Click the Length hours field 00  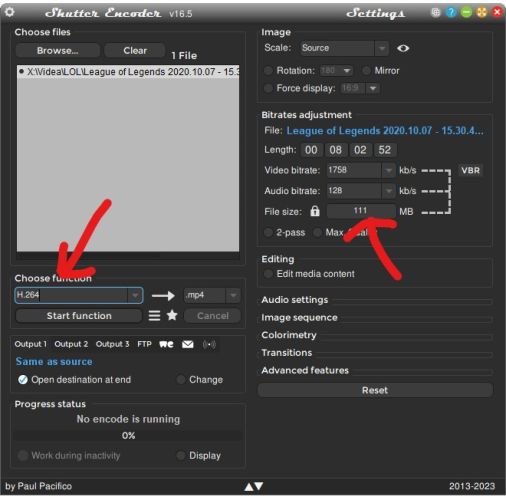click(x=311, y=150)
